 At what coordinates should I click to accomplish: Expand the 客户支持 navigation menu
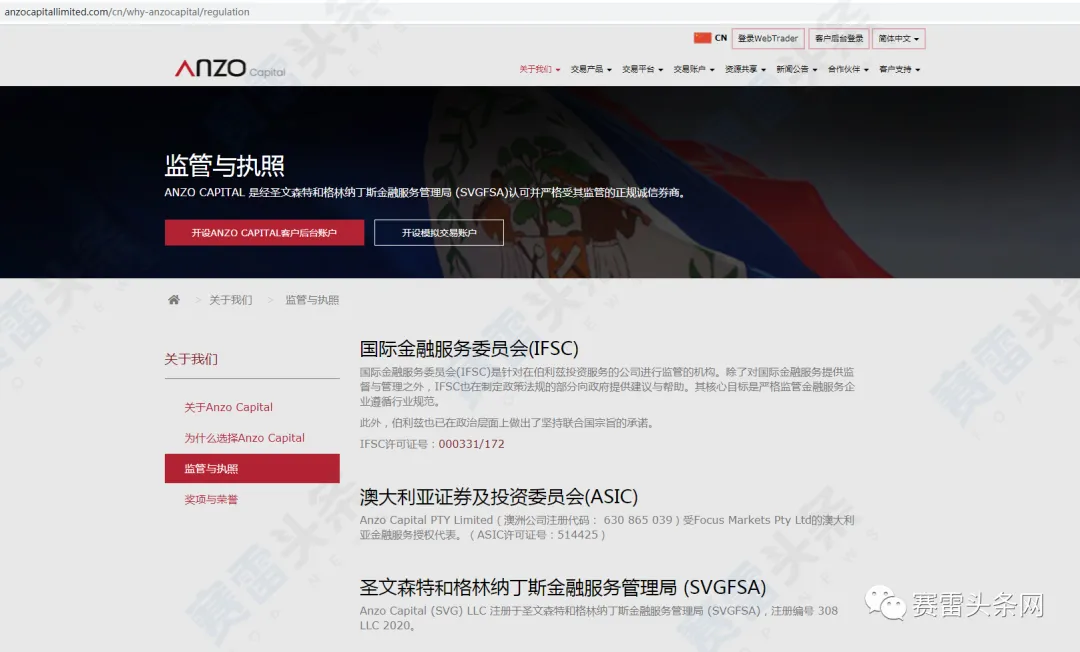[x=900, y=69]
